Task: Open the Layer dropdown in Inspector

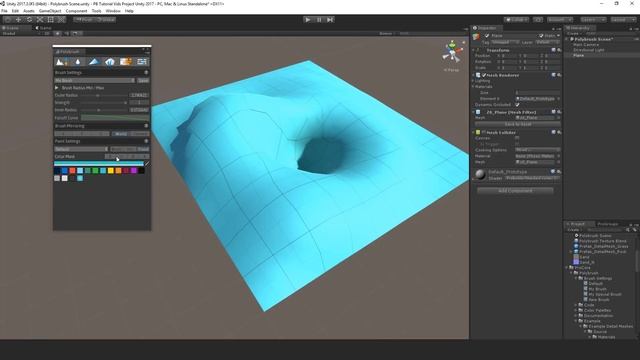Action: coord(547,42)
